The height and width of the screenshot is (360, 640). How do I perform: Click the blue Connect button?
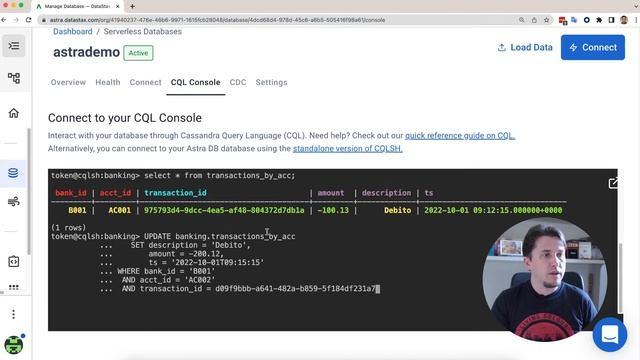click(593, 47)
